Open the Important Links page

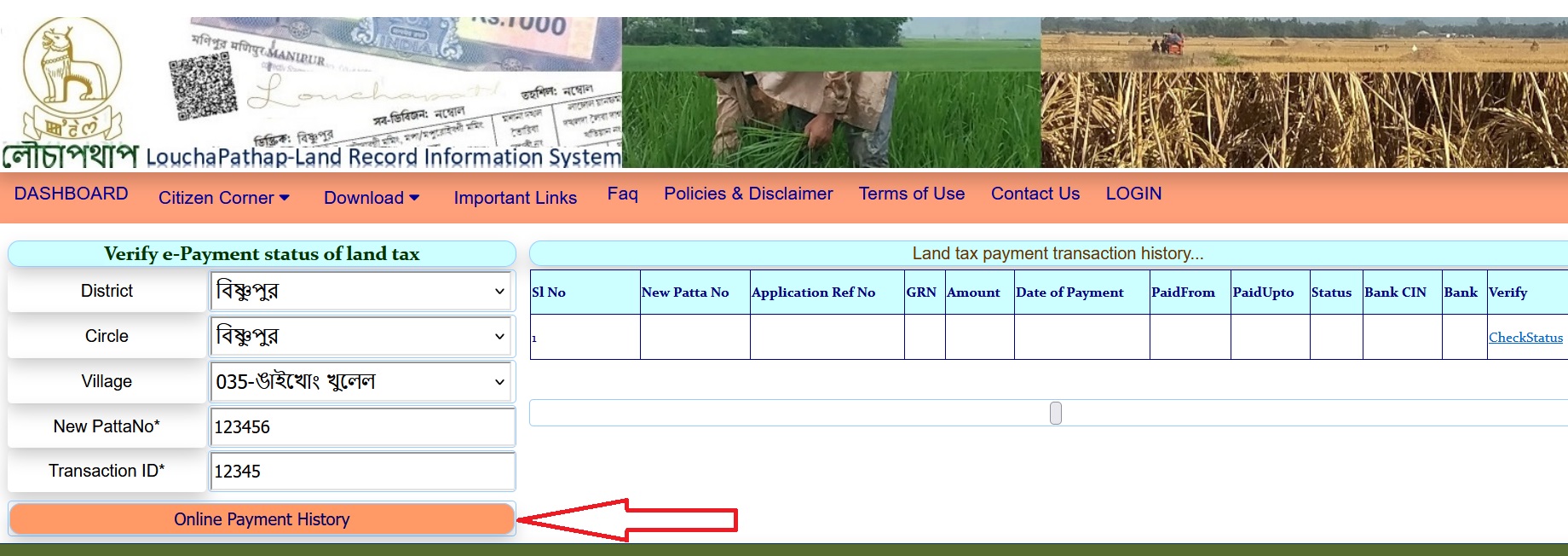515,198
